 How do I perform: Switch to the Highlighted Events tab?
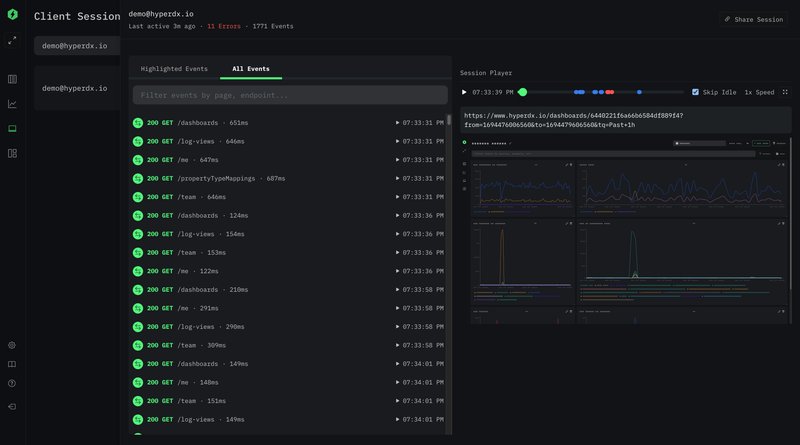click(x=174, y=69)
